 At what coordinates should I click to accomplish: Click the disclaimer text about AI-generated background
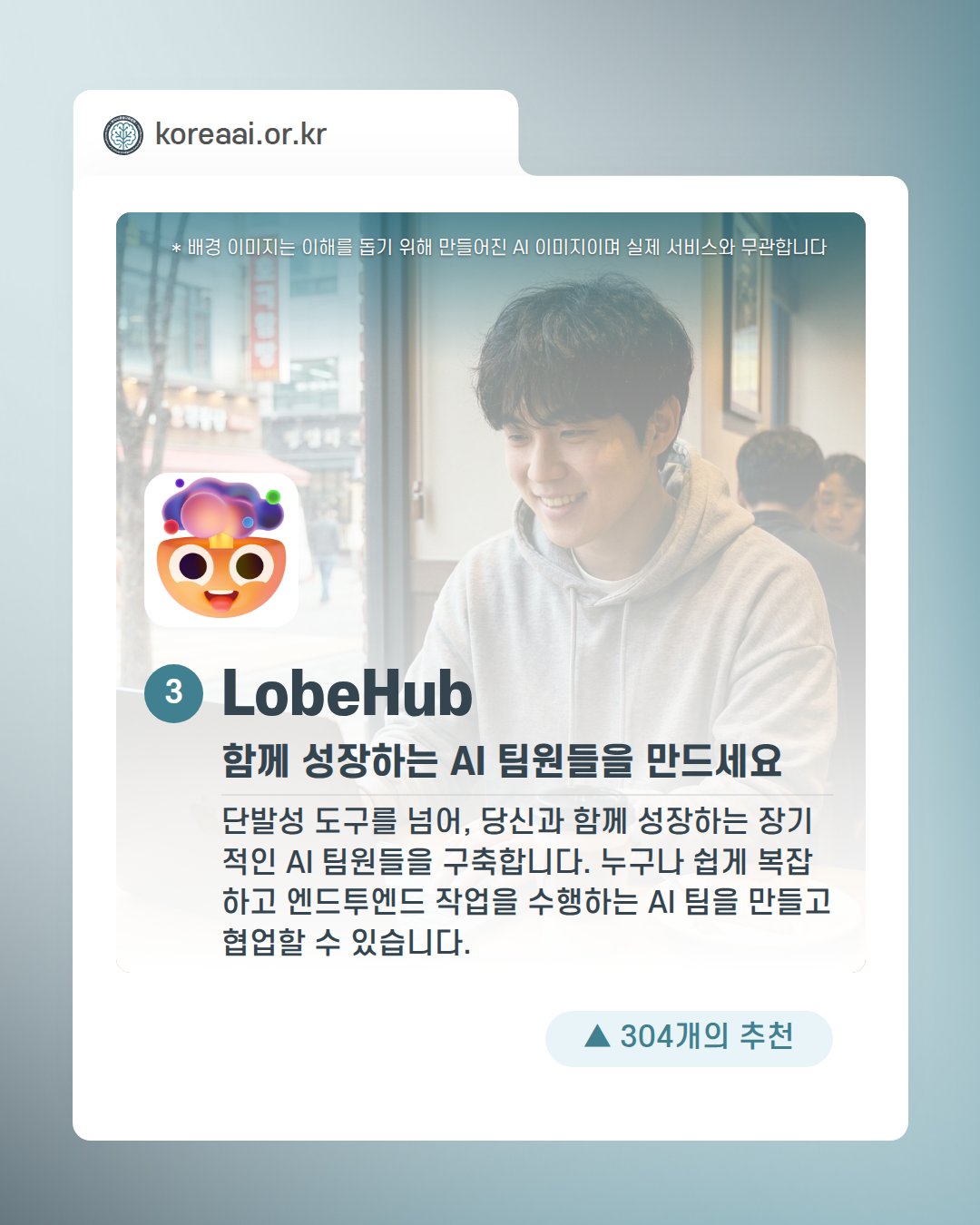click(499, 247)
